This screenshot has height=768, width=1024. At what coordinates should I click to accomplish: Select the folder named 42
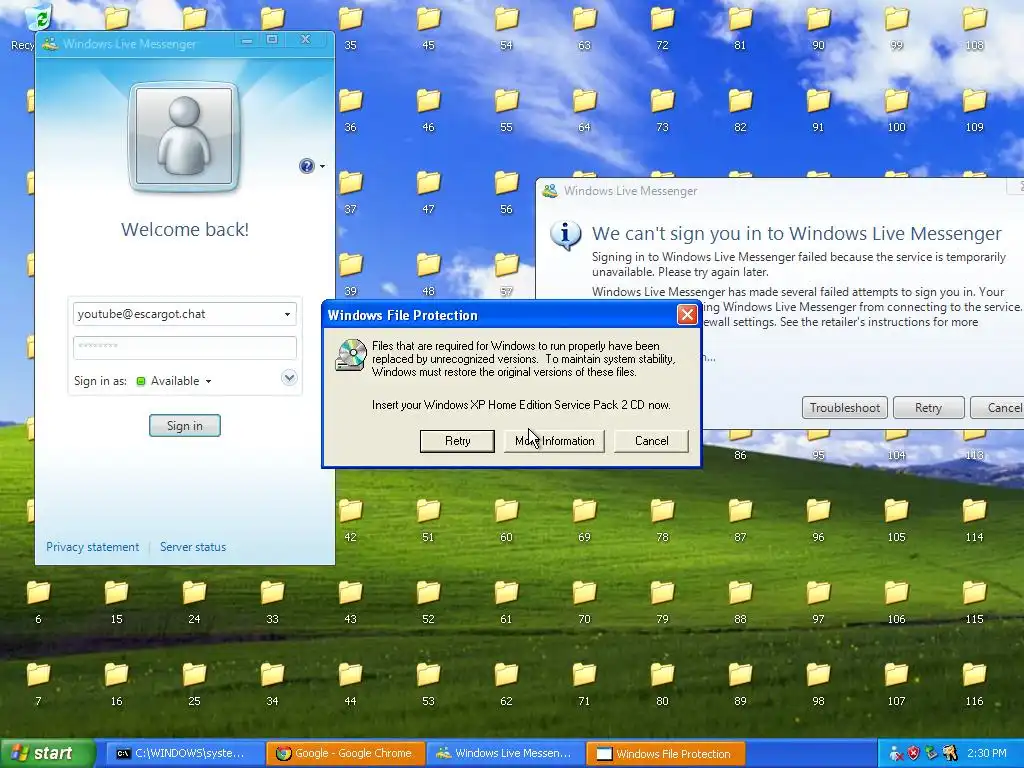(351, 520)
